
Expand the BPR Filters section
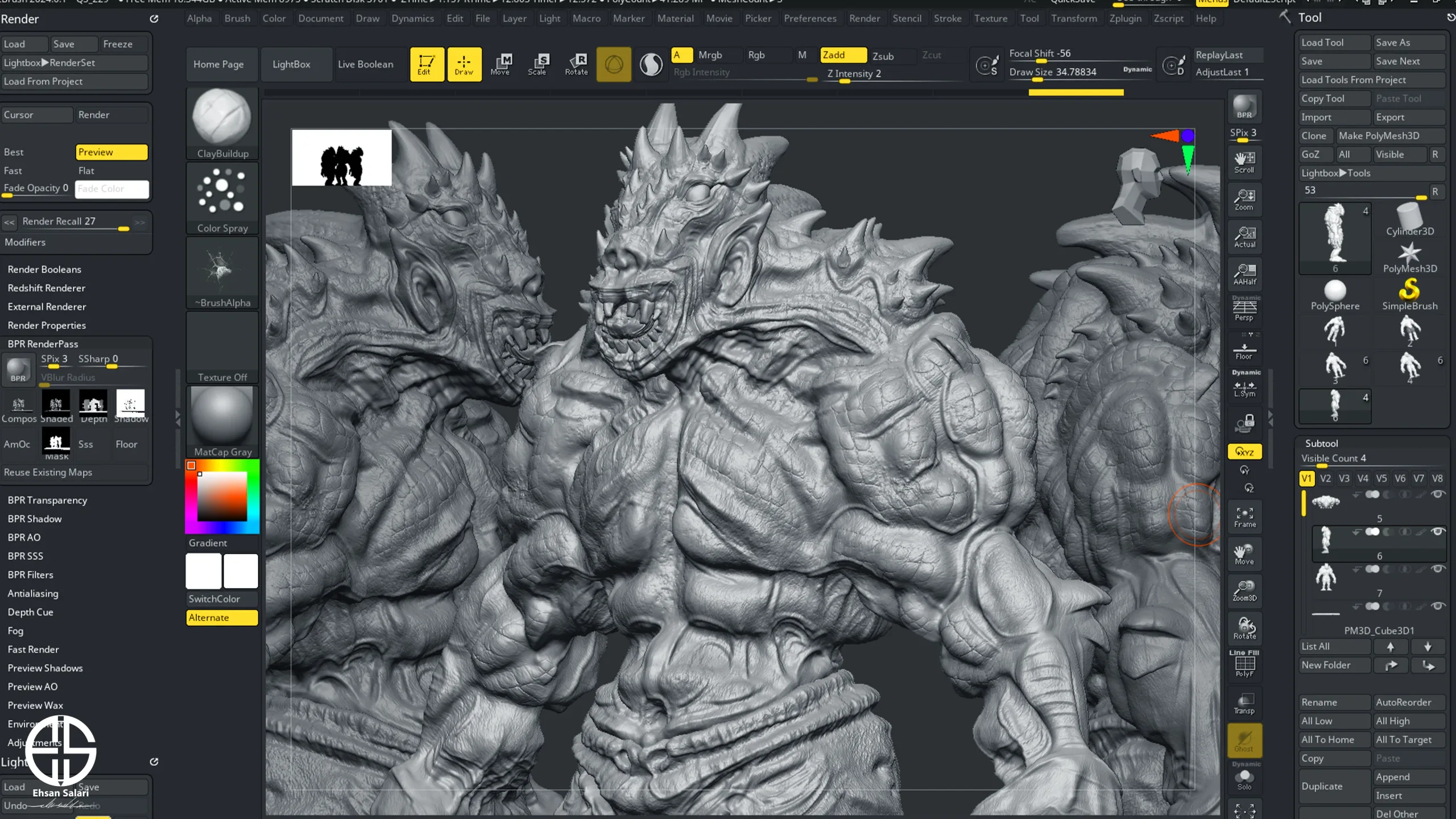pyautogui.click(x=31, y=574)
